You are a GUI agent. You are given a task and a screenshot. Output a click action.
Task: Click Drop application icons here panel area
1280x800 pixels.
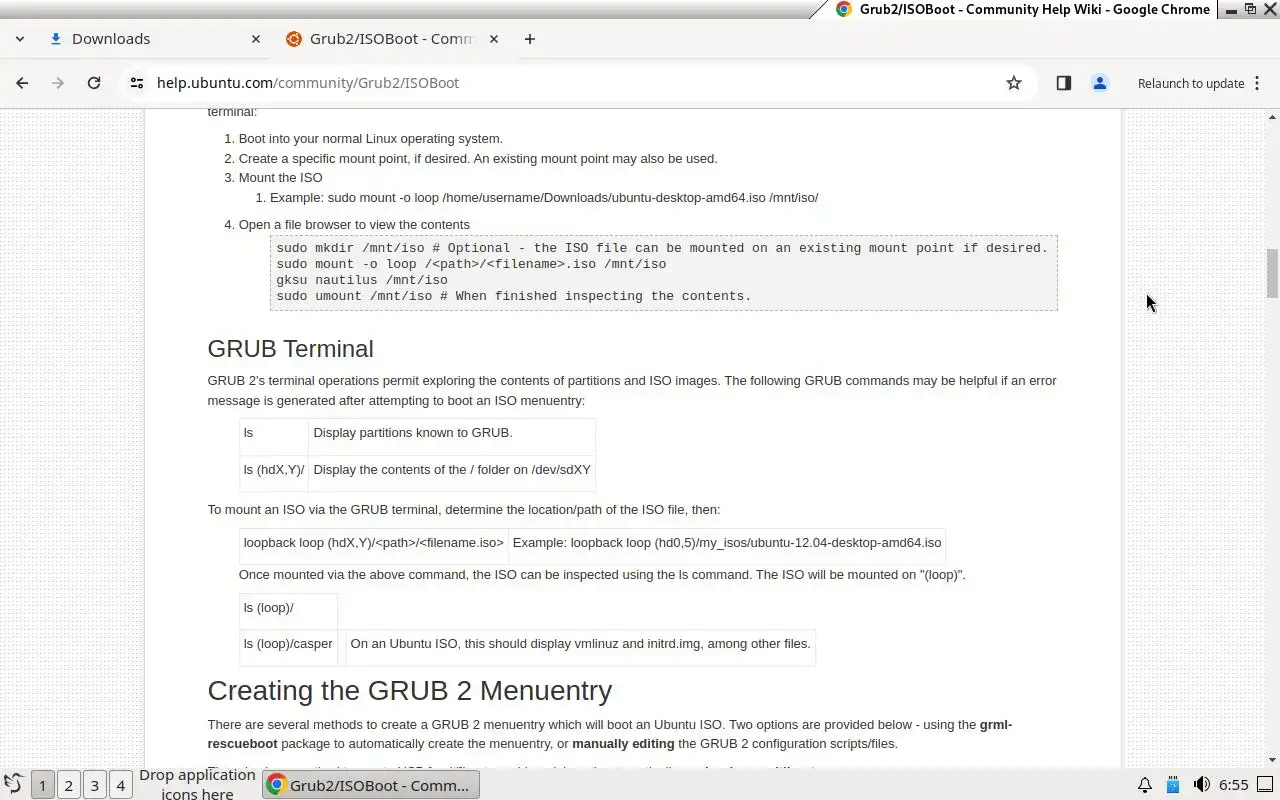[x=197, y=785]
